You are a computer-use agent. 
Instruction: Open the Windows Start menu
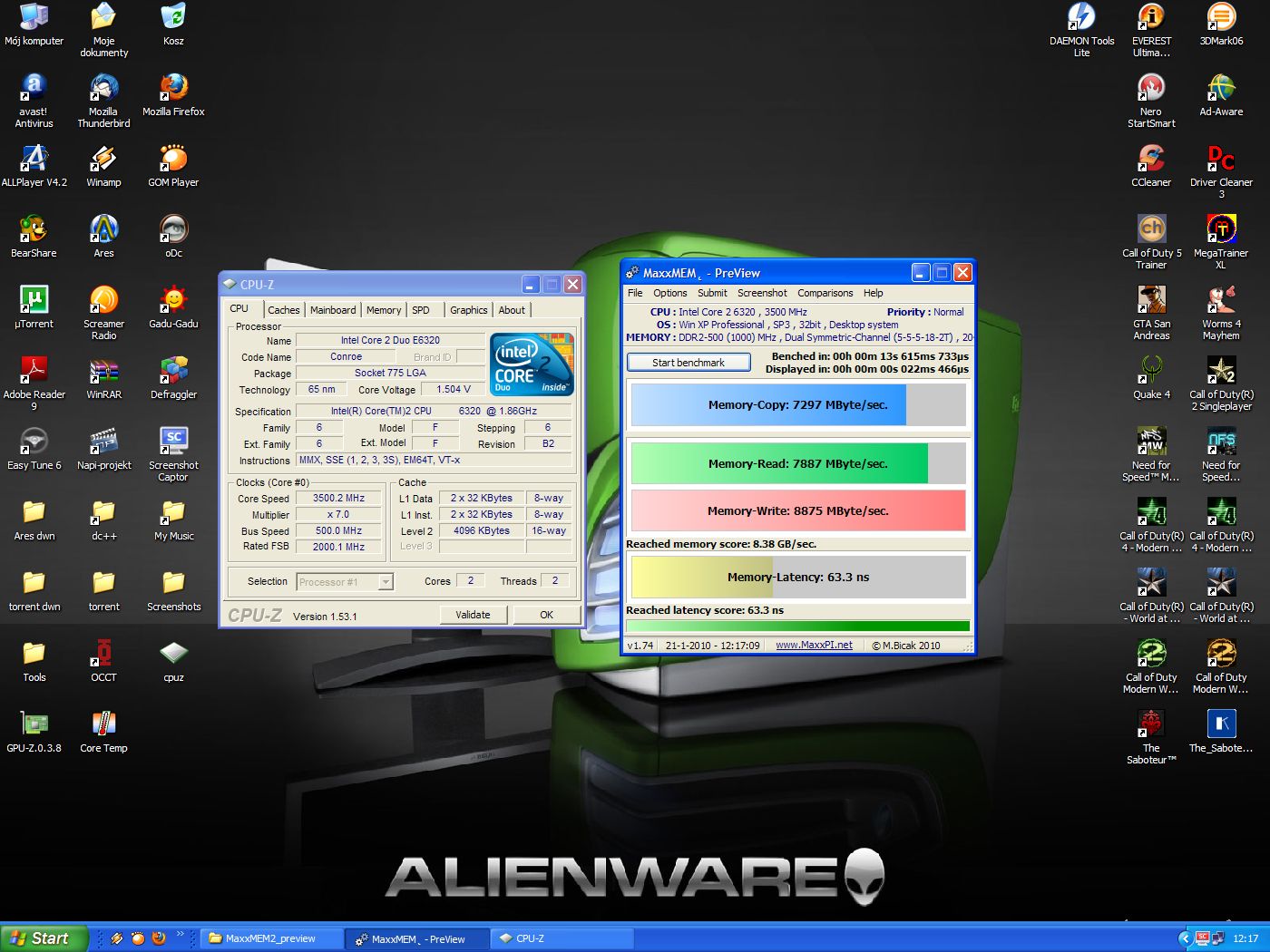click(44, 938)
